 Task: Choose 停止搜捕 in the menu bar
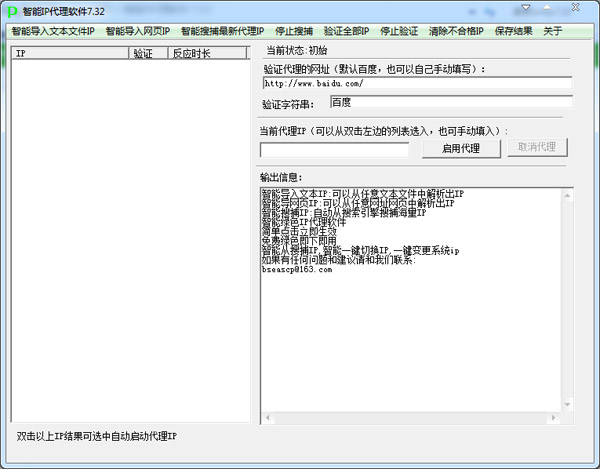pyautogui.click(x=294, y=31)
